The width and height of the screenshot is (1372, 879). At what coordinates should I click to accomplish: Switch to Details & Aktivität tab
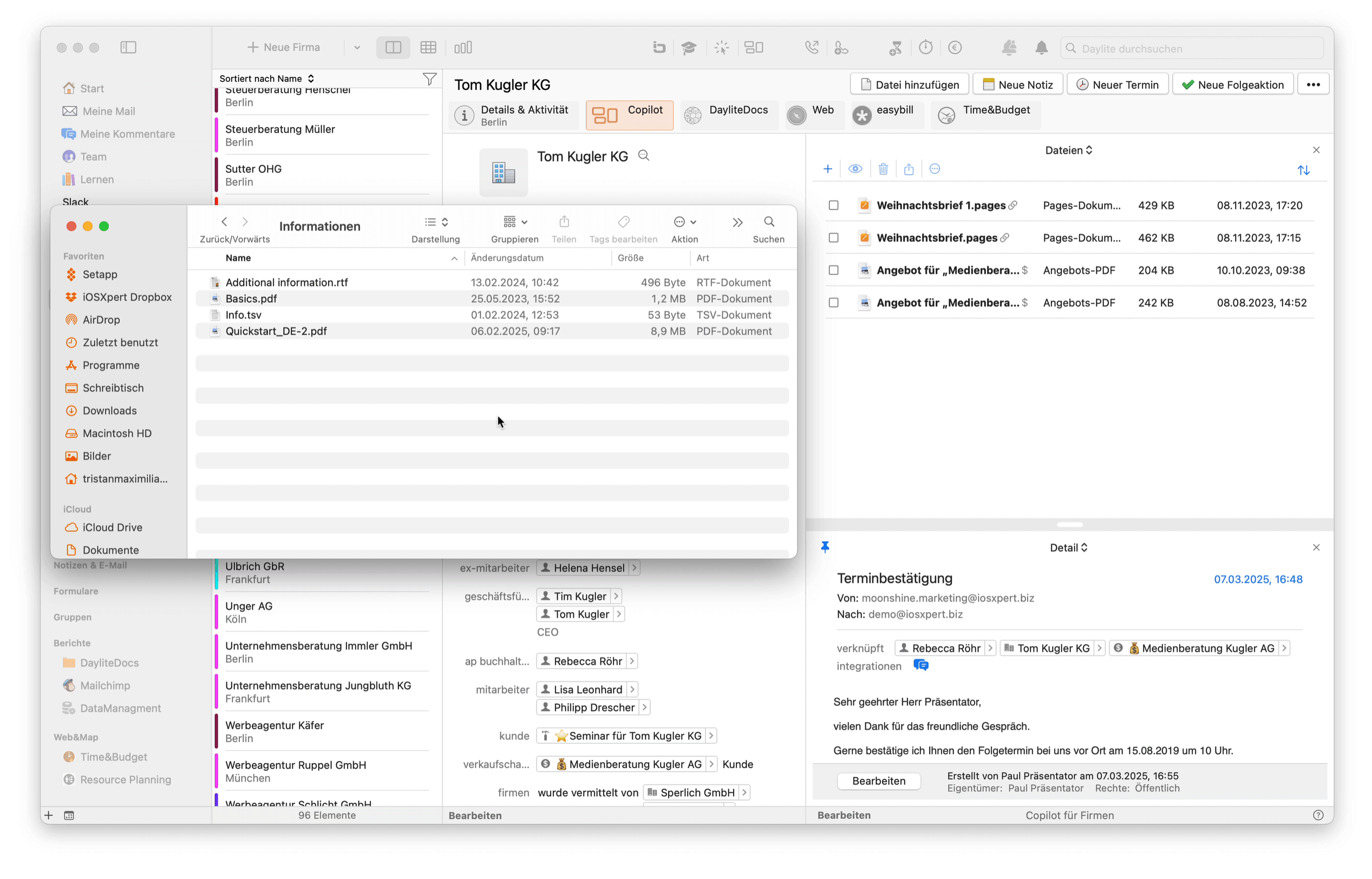point(513,115)
